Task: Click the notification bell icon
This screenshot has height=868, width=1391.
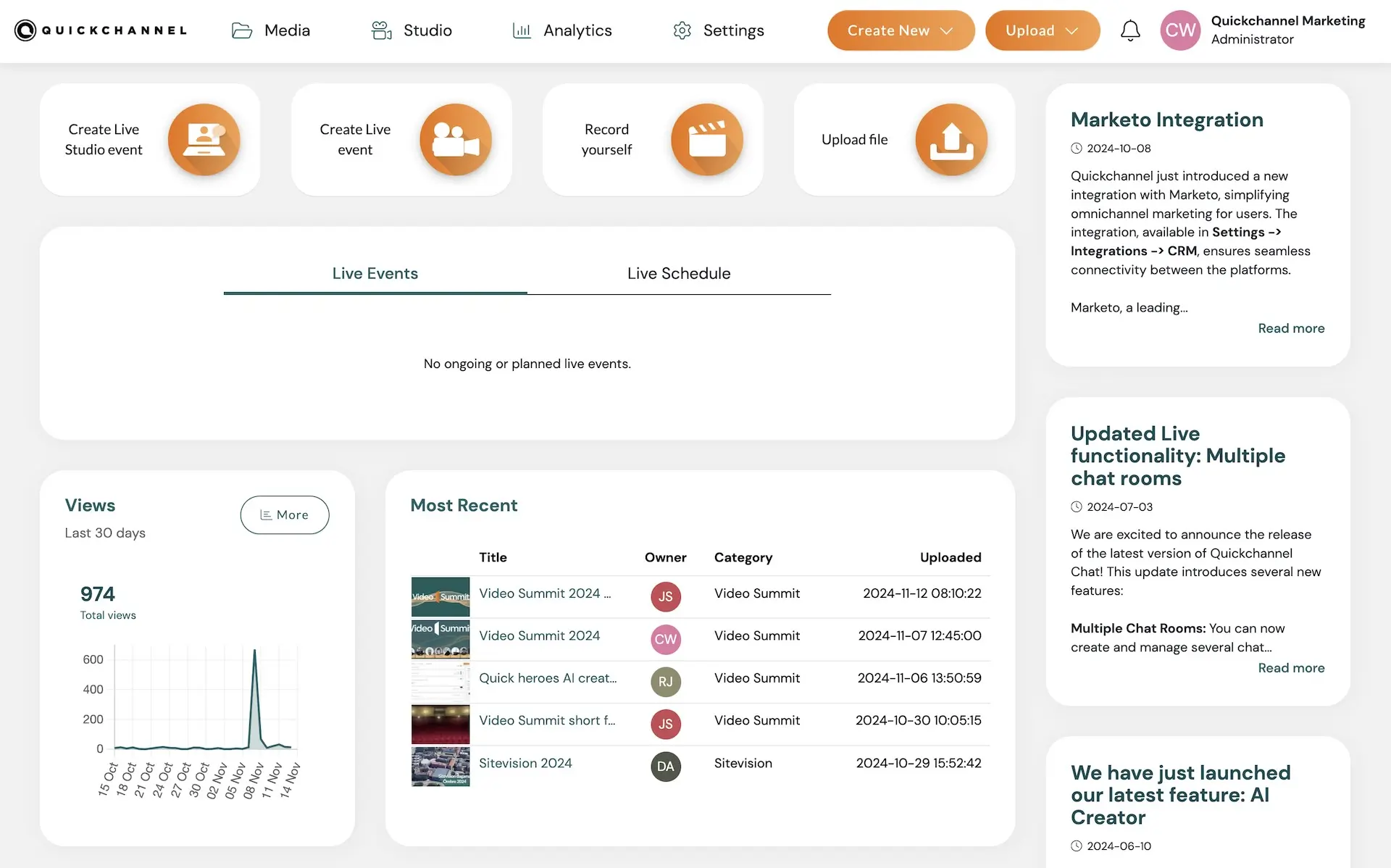Action: (1130, 30)
